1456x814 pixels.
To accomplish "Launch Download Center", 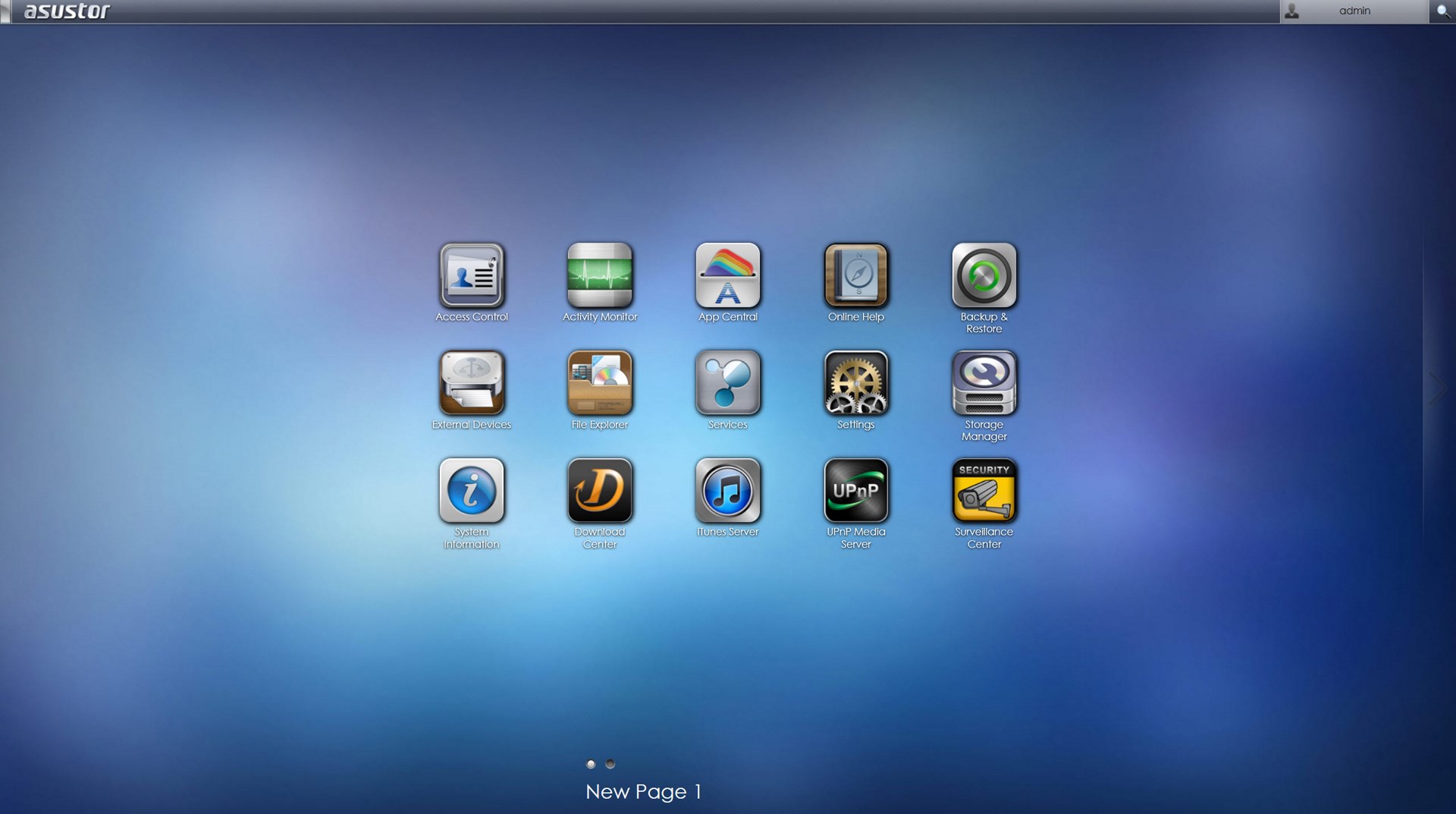I will click(x=599, y=490).
